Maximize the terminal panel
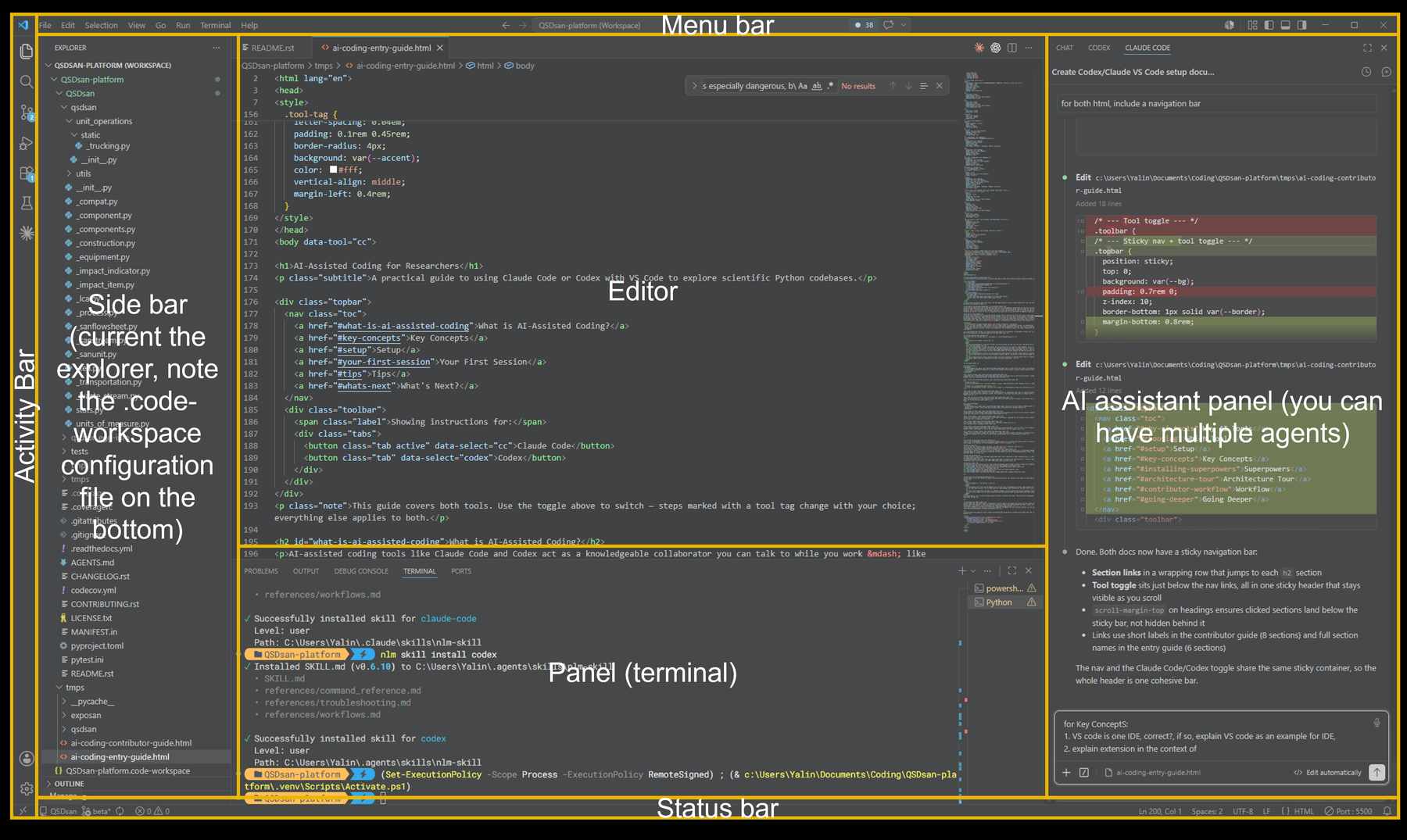 (x=1012, y=570)
